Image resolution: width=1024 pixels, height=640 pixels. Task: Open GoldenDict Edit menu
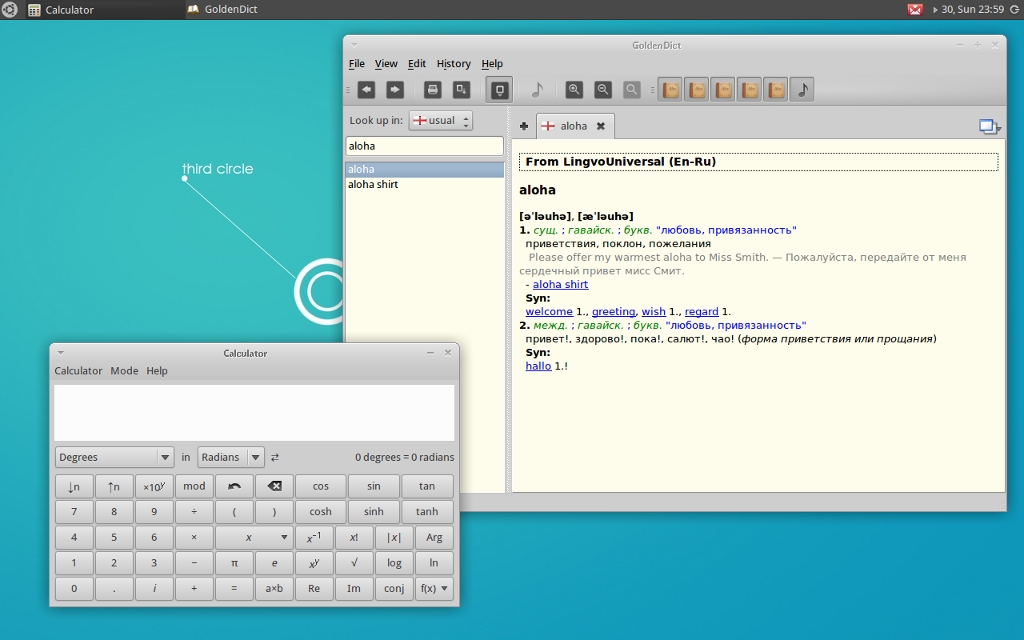tap(417, 63)
